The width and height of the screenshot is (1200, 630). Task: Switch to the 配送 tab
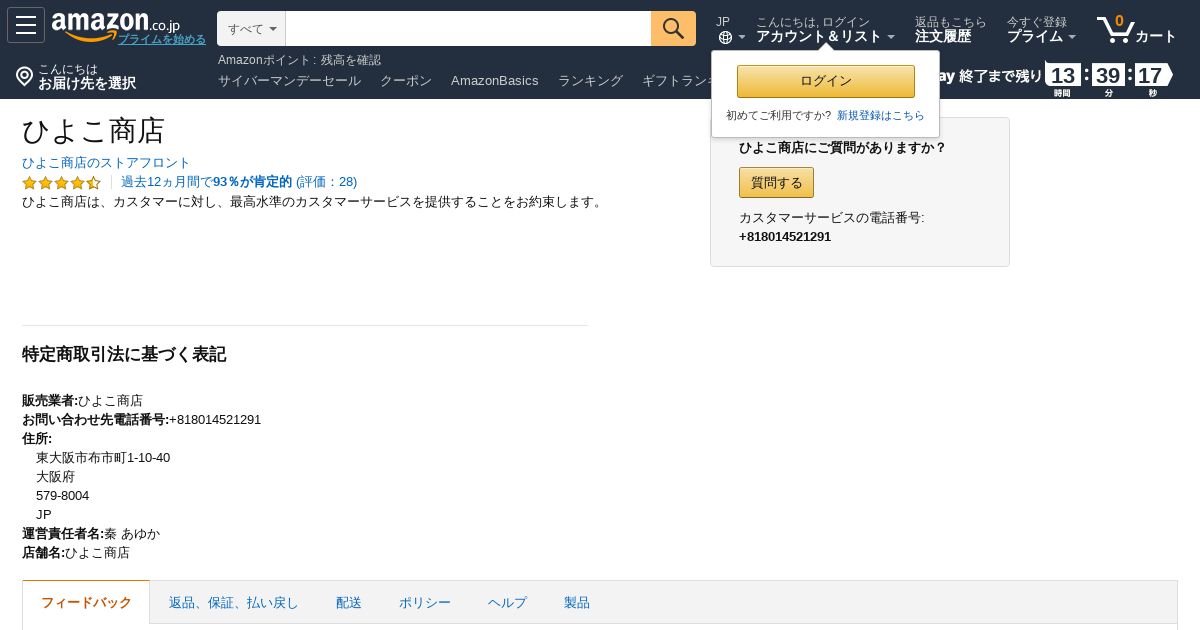(349, 602)
